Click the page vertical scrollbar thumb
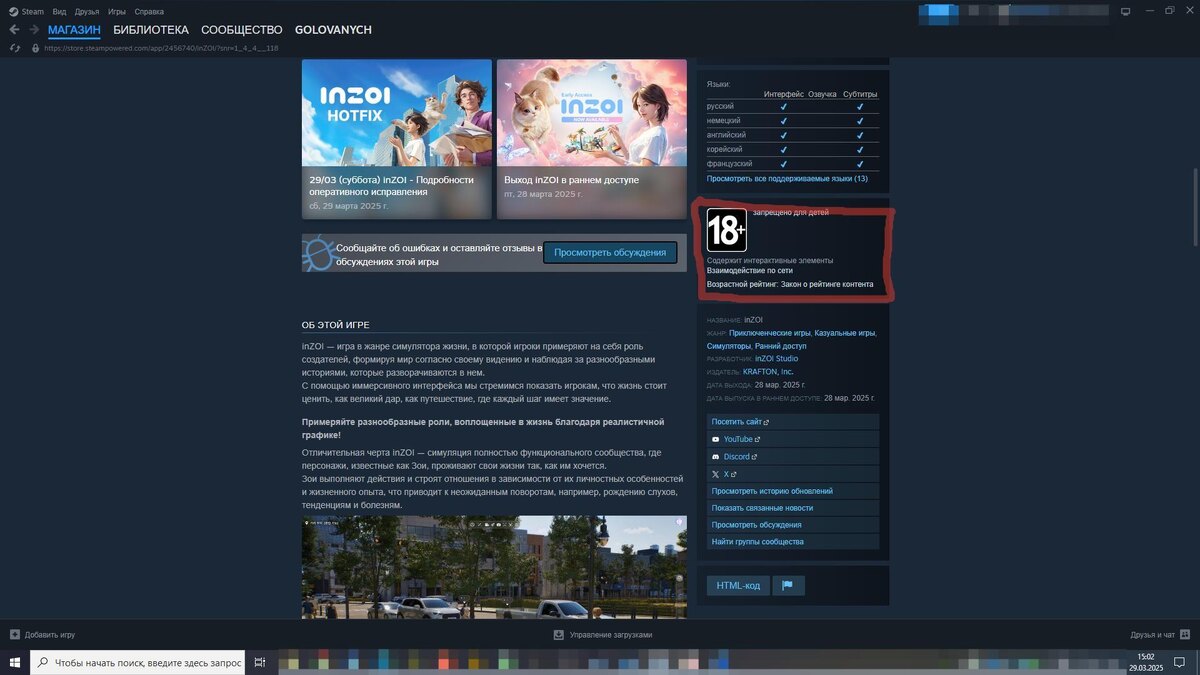The height and width of the screenshot is (675, 1200). click(1195, 205)
